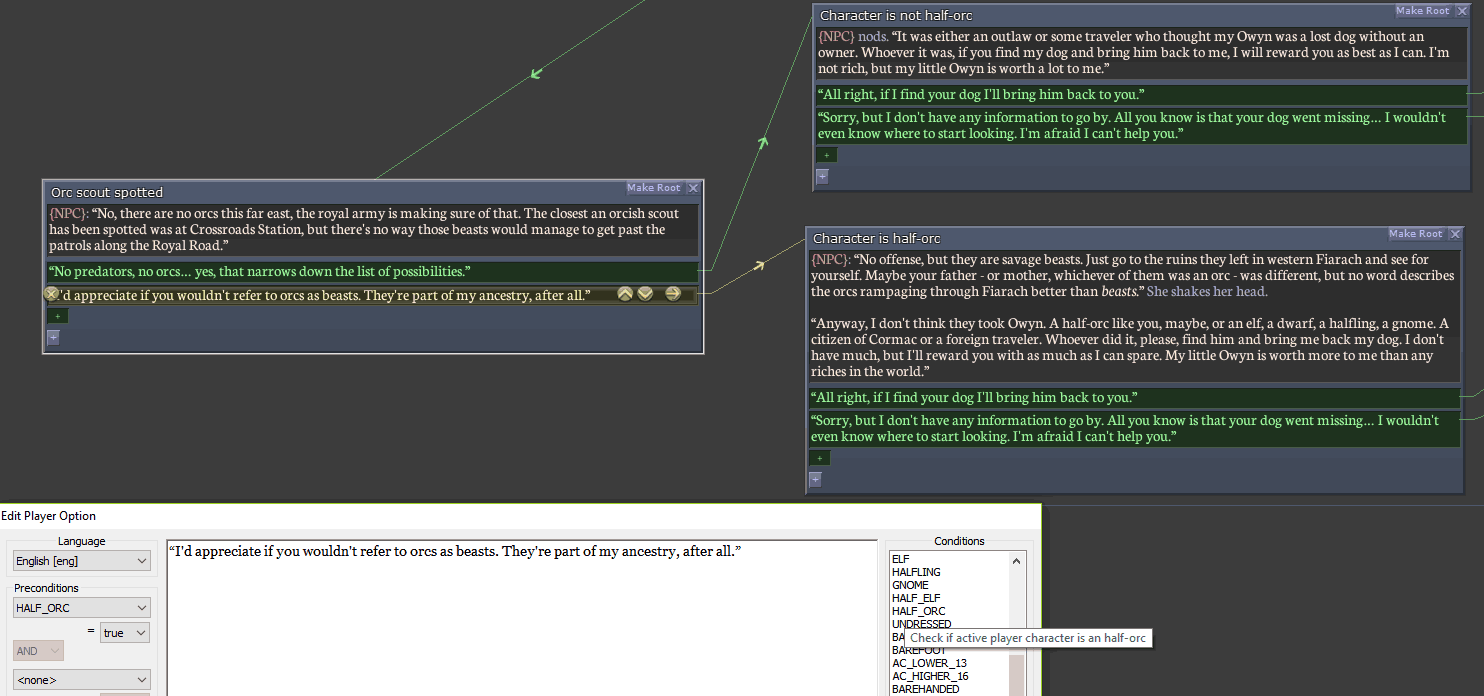Select GNOME in the Conditions list
This screenshot has height=696, width=1484.
pyautogui.click(x=910, y=585)
